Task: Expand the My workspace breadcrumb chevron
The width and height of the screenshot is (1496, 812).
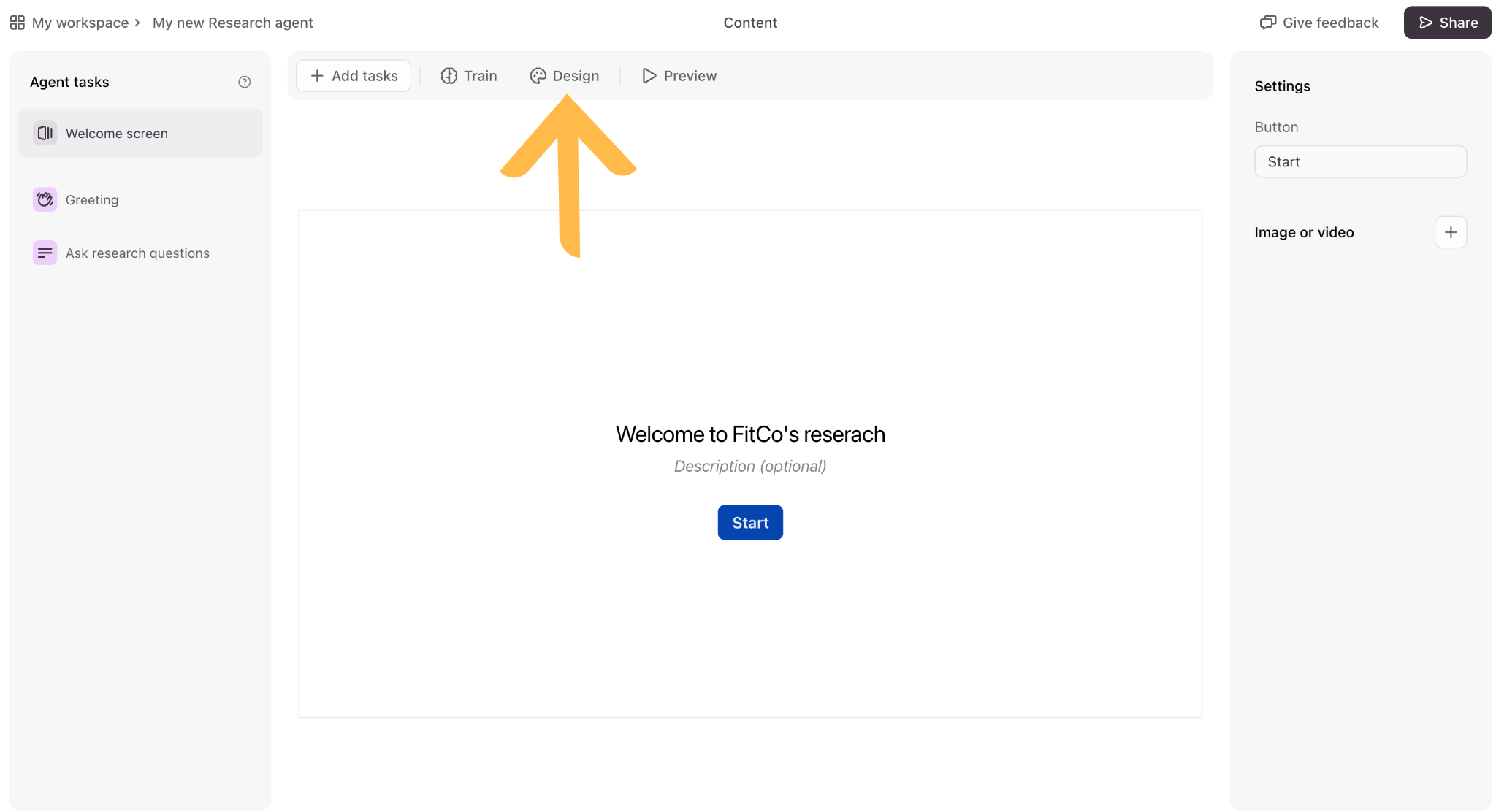Action: point(137,23)
